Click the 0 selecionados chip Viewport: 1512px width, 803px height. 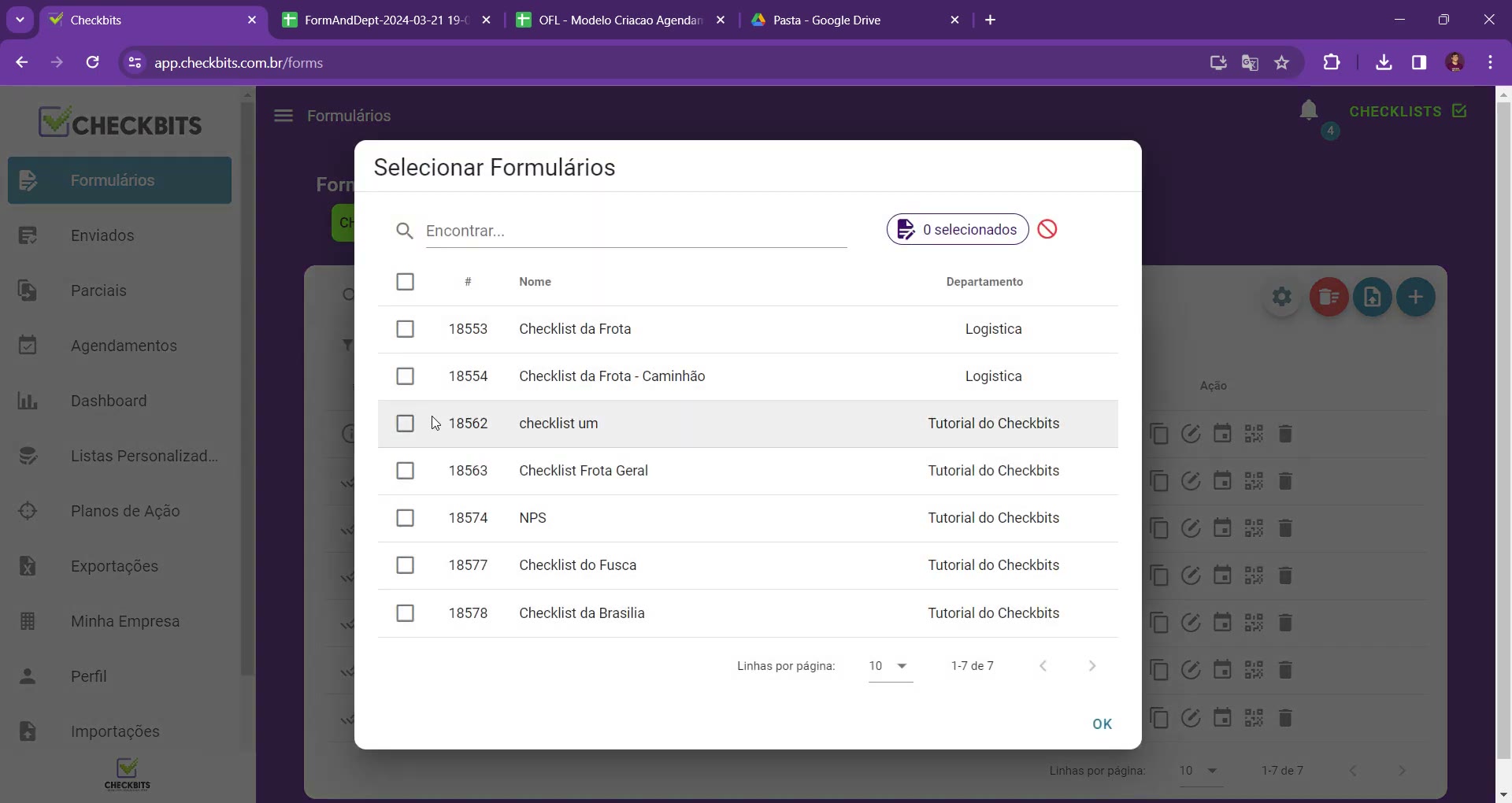click(x=958, y=229)
